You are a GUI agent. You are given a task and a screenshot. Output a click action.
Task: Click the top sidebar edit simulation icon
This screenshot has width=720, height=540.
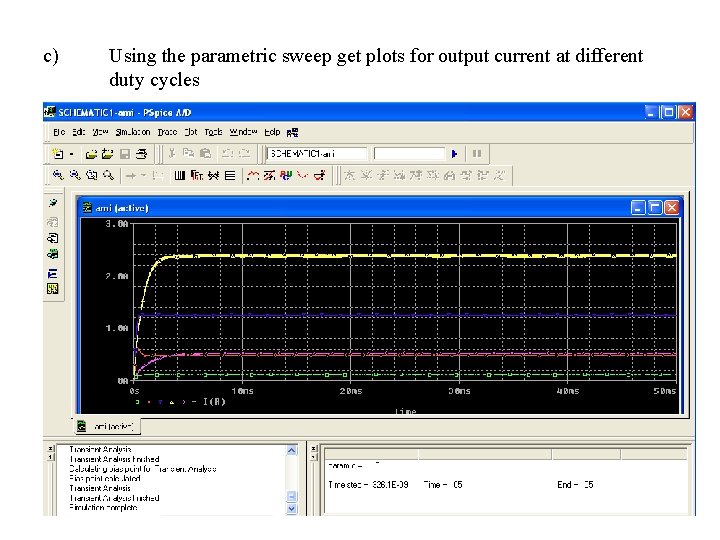click(53, 203)
